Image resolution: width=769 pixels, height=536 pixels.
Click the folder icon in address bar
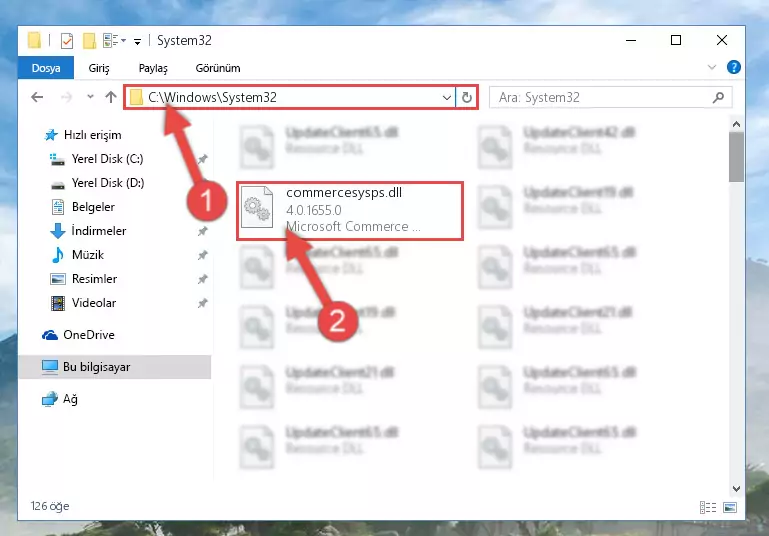point(136,98)
